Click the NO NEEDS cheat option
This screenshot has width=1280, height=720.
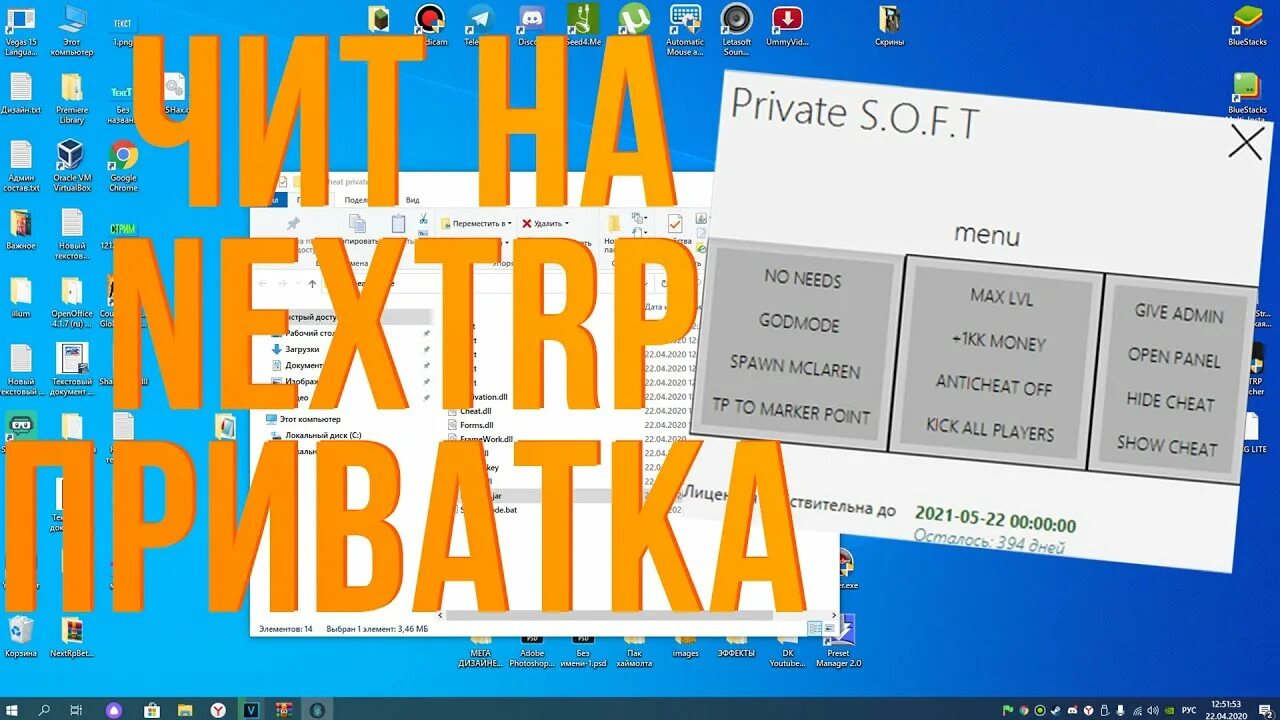pyautogui.click(x=803, y=278)
